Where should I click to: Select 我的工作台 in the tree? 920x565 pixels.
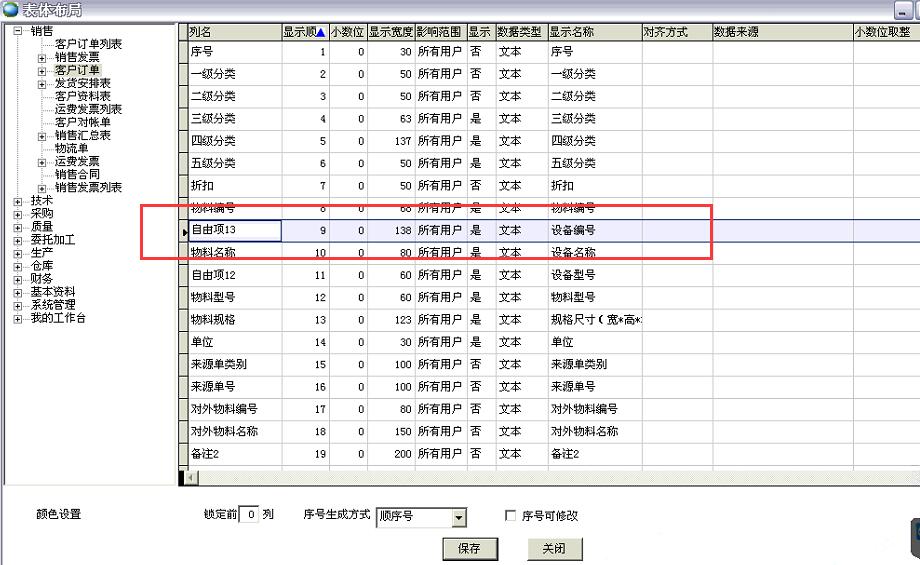pyautogui.click(x=58, y=318)
